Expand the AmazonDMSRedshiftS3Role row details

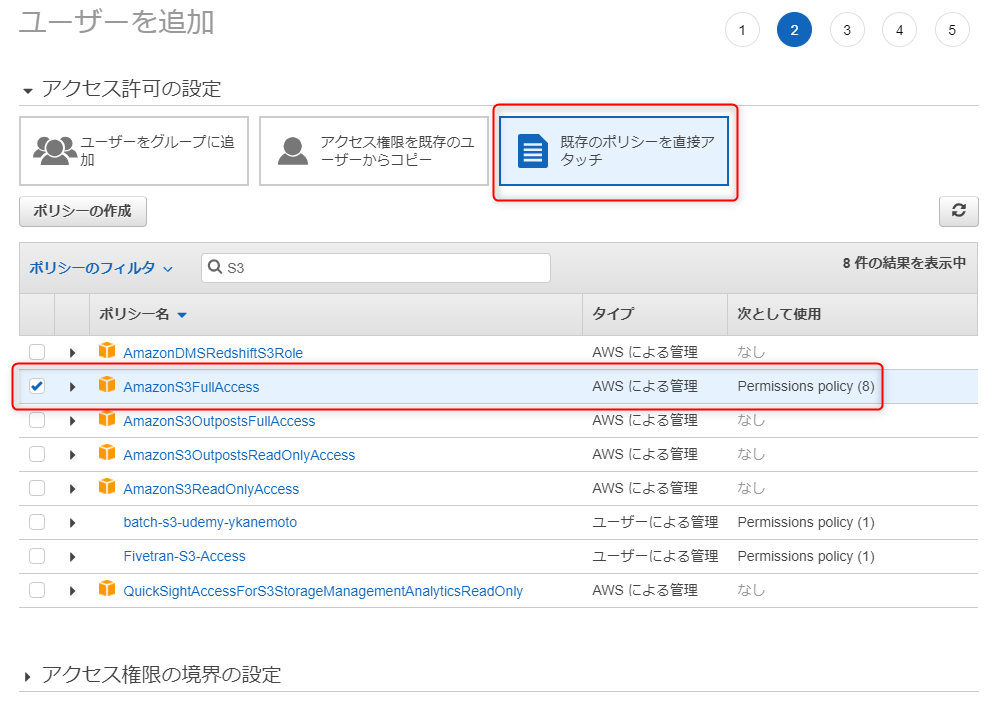click(x=72, y=353)
